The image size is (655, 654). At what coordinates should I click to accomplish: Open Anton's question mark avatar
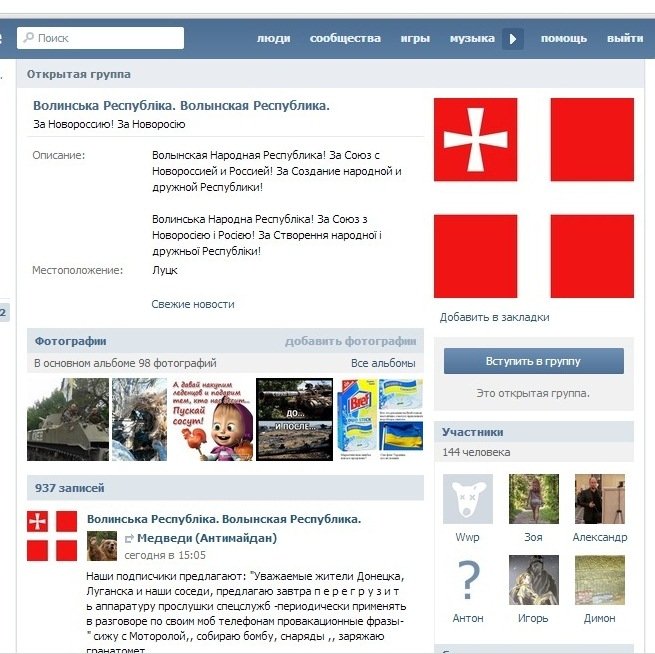[467, 580]
